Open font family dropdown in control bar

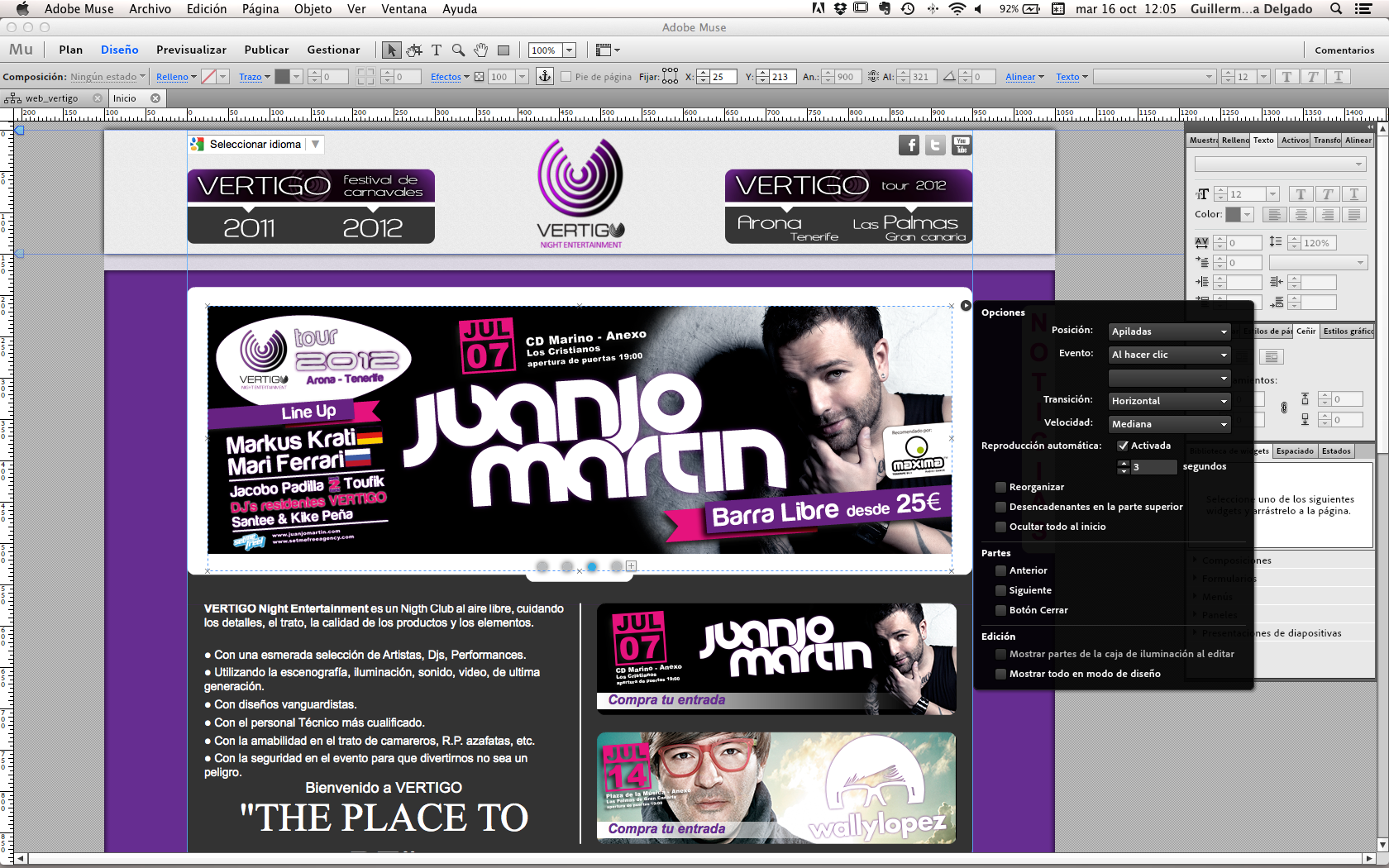(1154, 77)
